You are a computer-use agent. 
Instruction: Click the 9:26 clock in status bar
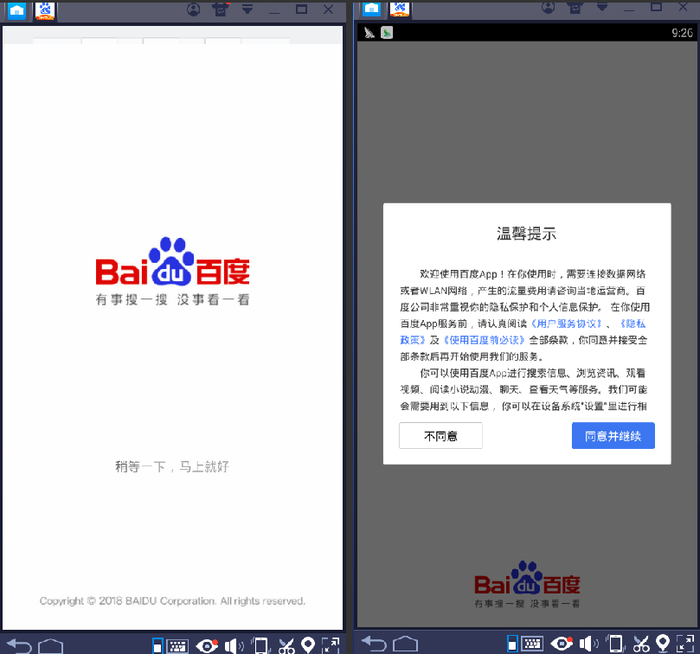682,33
